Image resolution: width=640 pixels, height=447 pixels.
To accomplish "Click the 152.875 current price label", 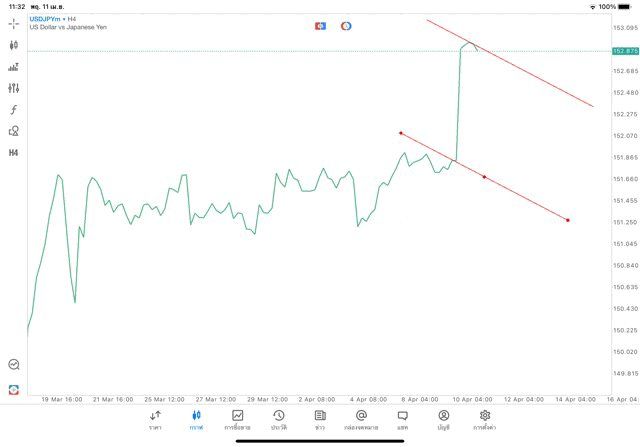I will 626,51.
